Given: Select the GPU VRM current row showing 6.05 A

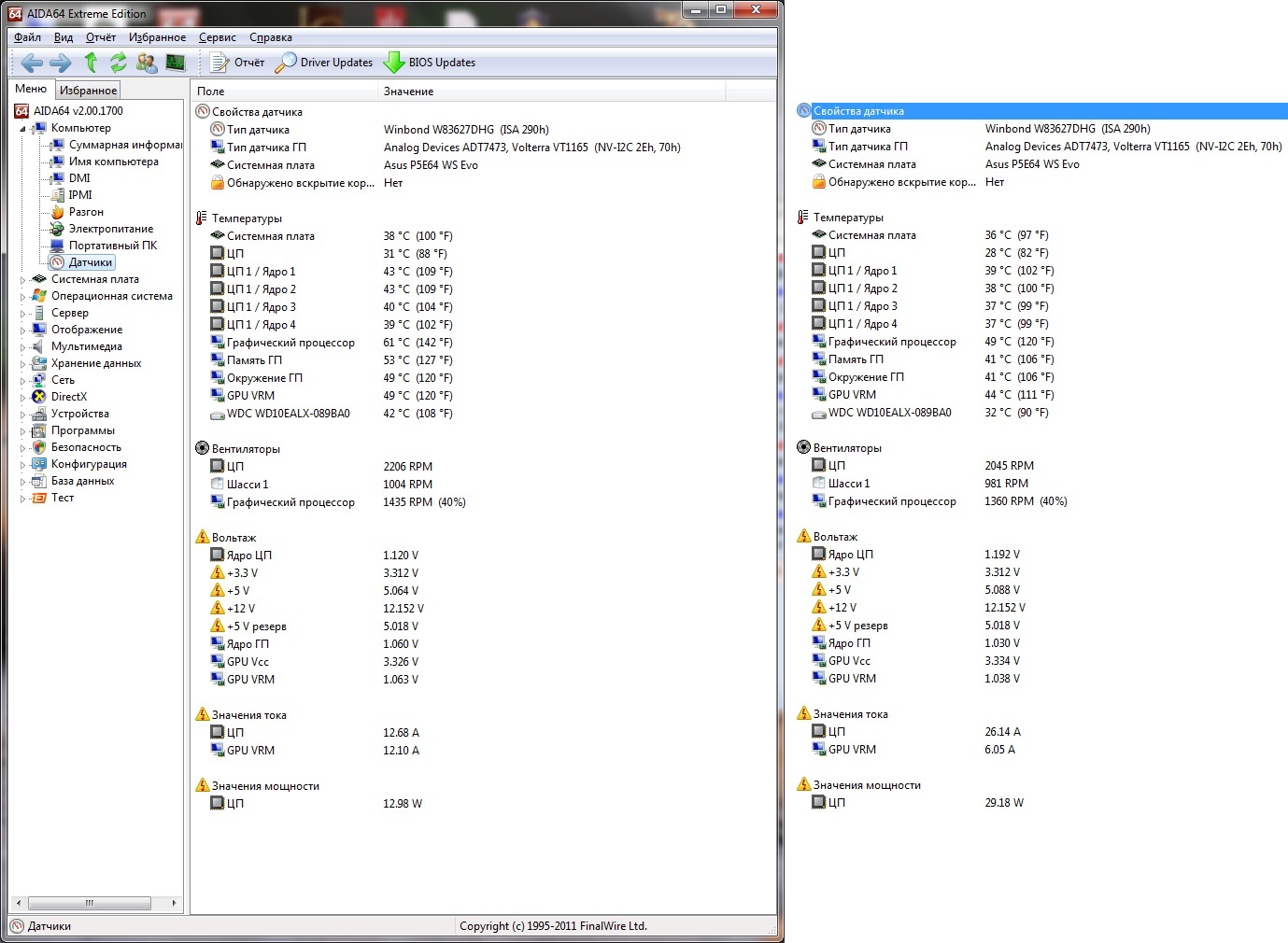Looking at the screenshot, I should click(x=1041, y=750).
